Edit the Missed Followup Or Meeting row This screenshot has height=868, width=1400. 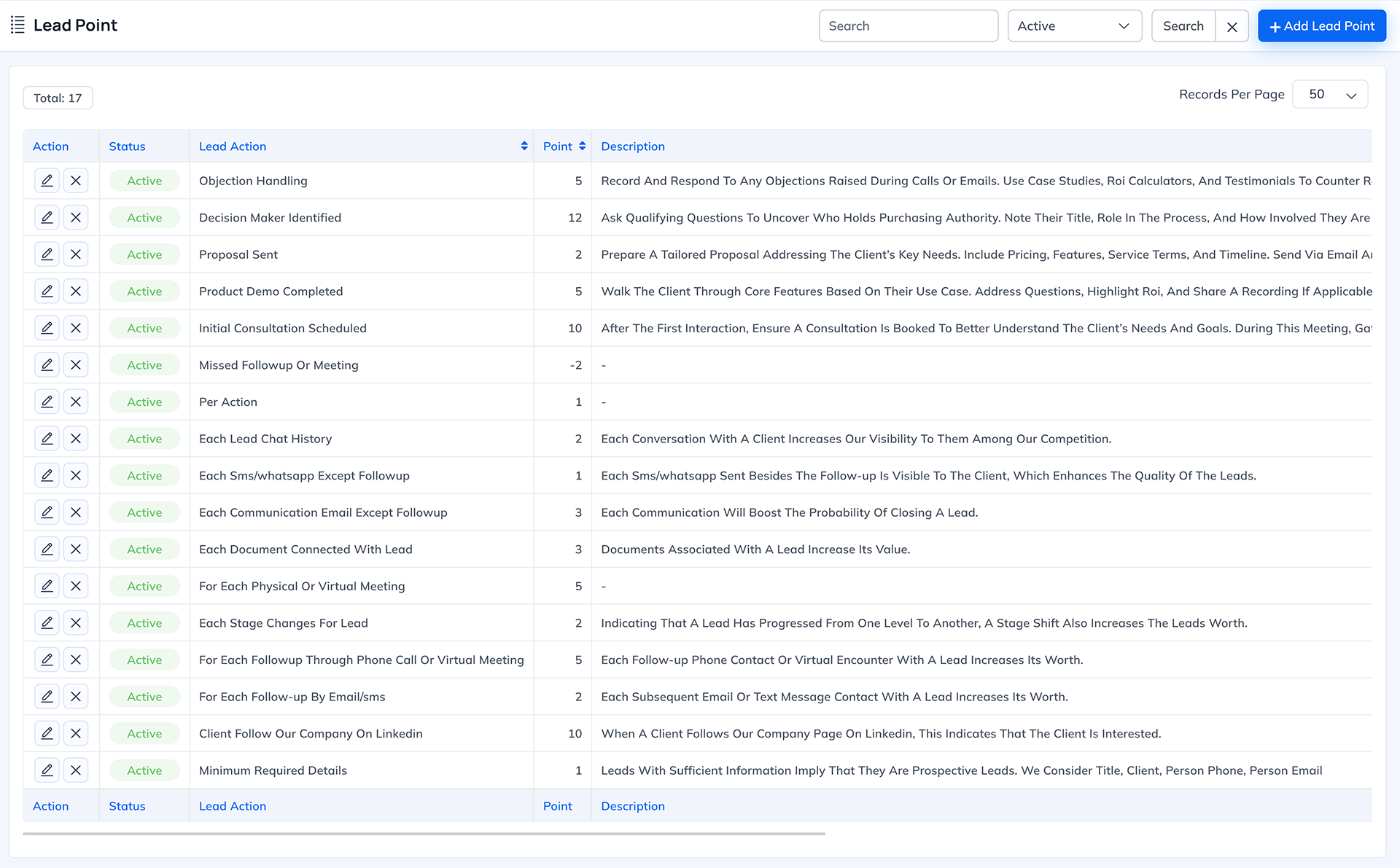click(x=47, y=364)
